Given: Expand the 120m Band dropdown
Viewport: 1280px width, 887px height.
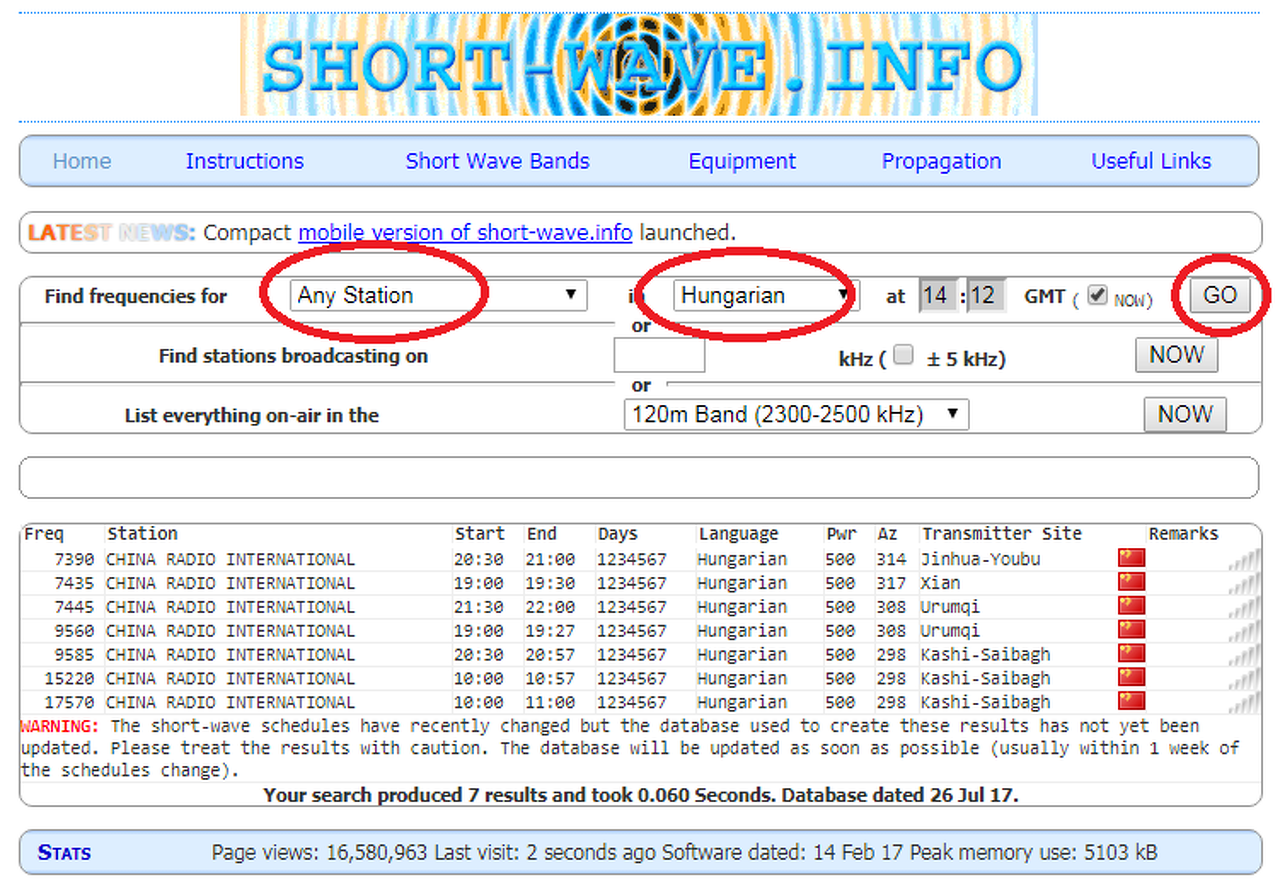Looking at the screenshot, I should tap(796, 414).
